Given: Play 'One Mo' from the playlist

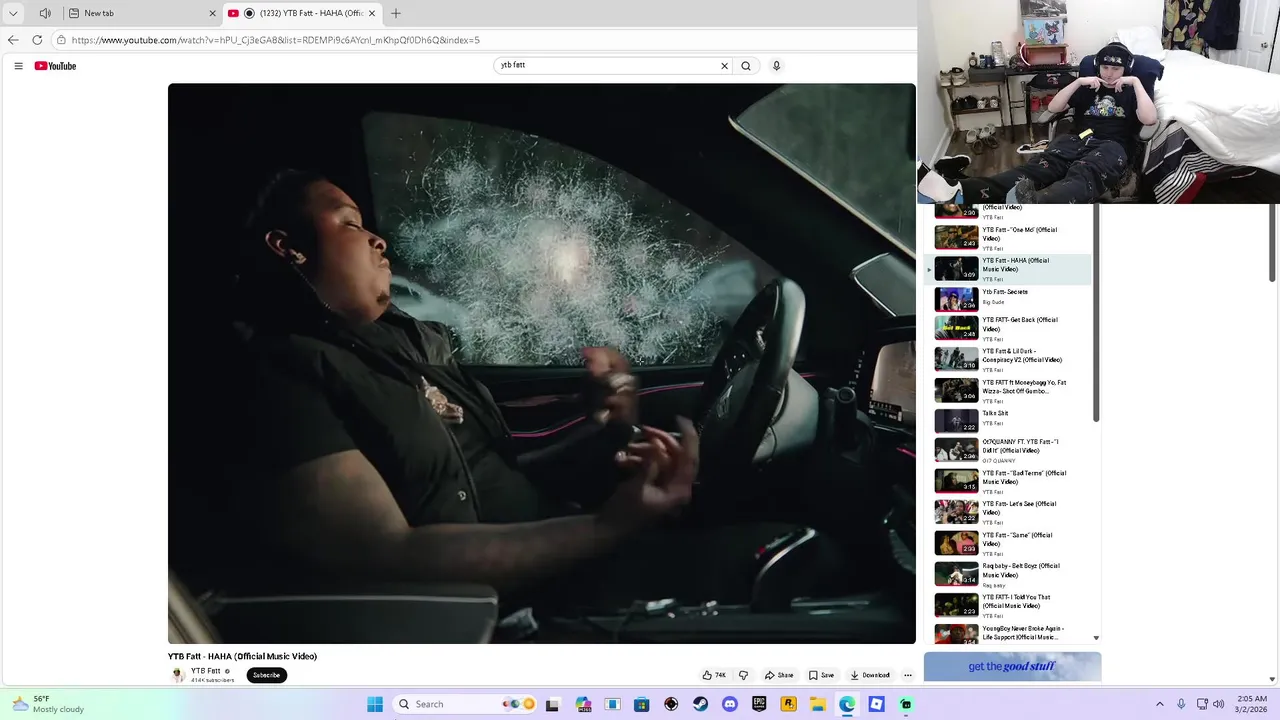Looking at the screenshot, I should click(1010, 238).
